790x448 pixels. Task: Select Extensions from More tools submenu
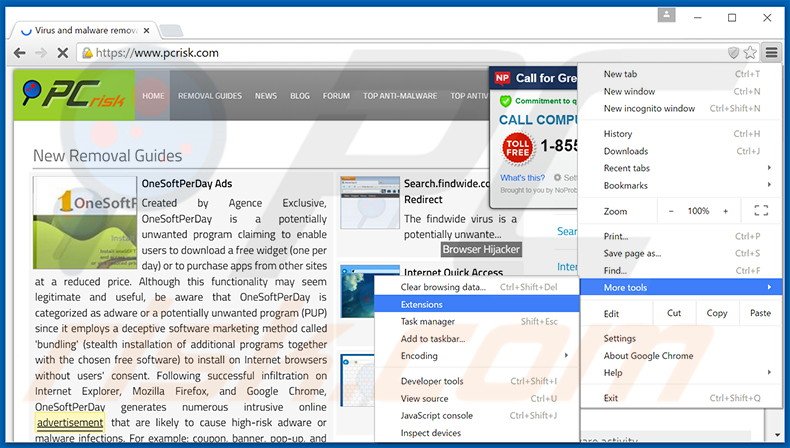coord(477,304)
